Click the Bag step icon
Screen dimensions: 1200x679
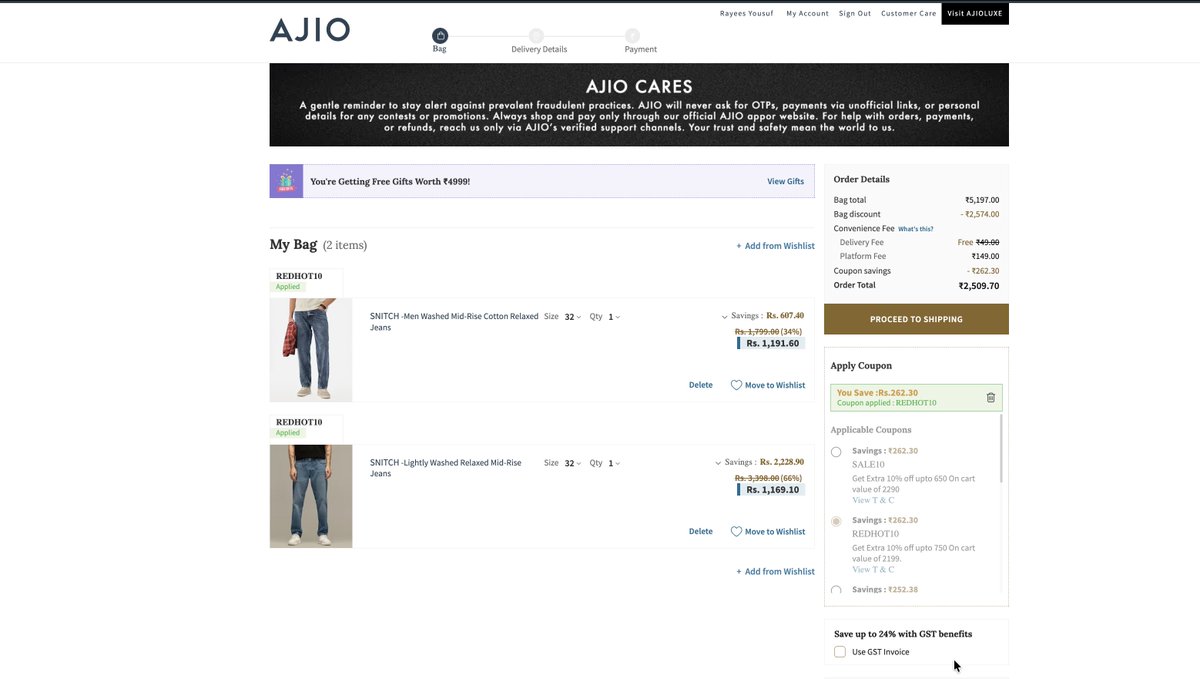(440, 35)
